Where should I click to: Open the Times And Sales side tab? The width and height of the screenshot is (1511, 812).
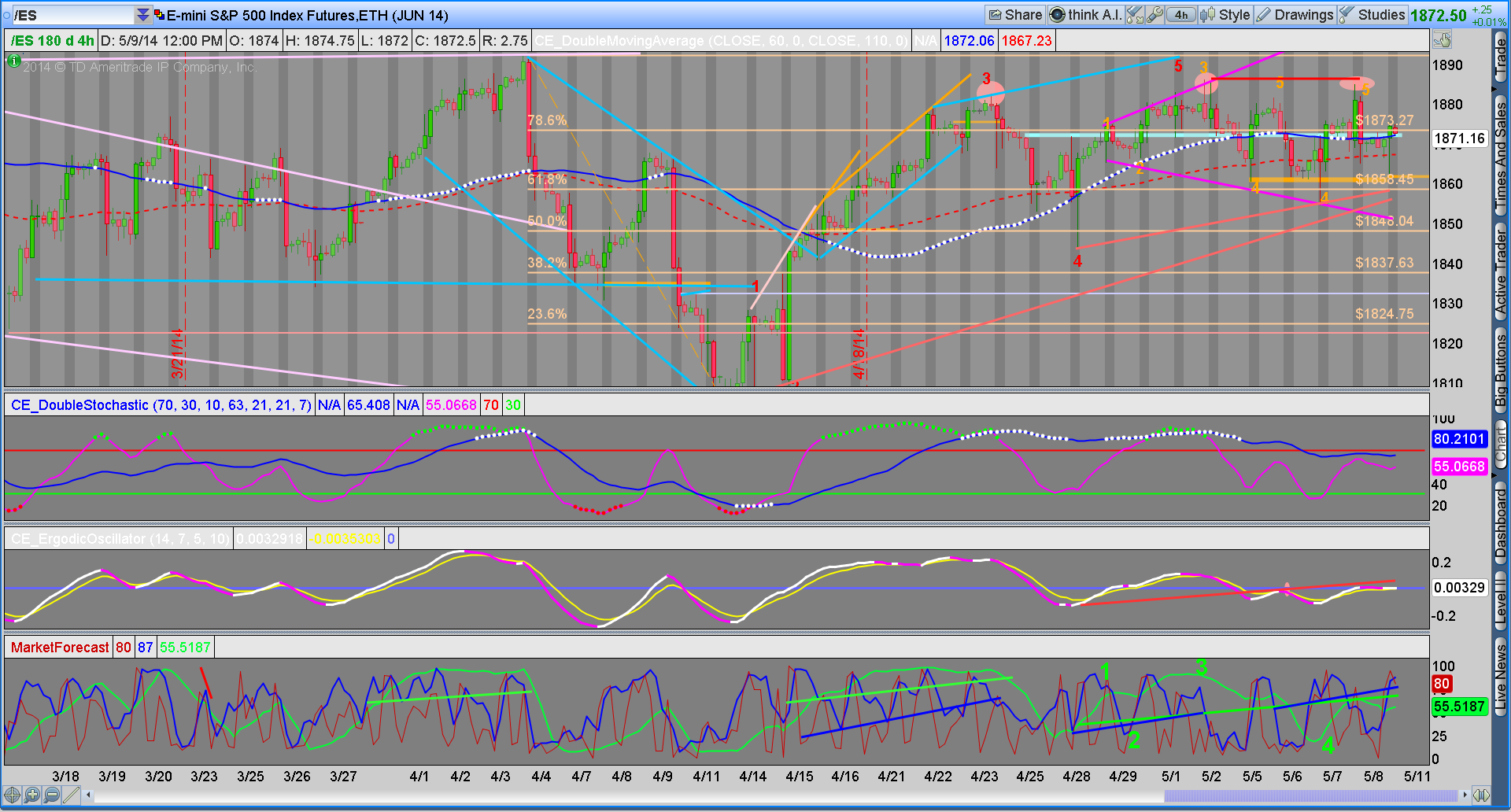coord(1501,156)
